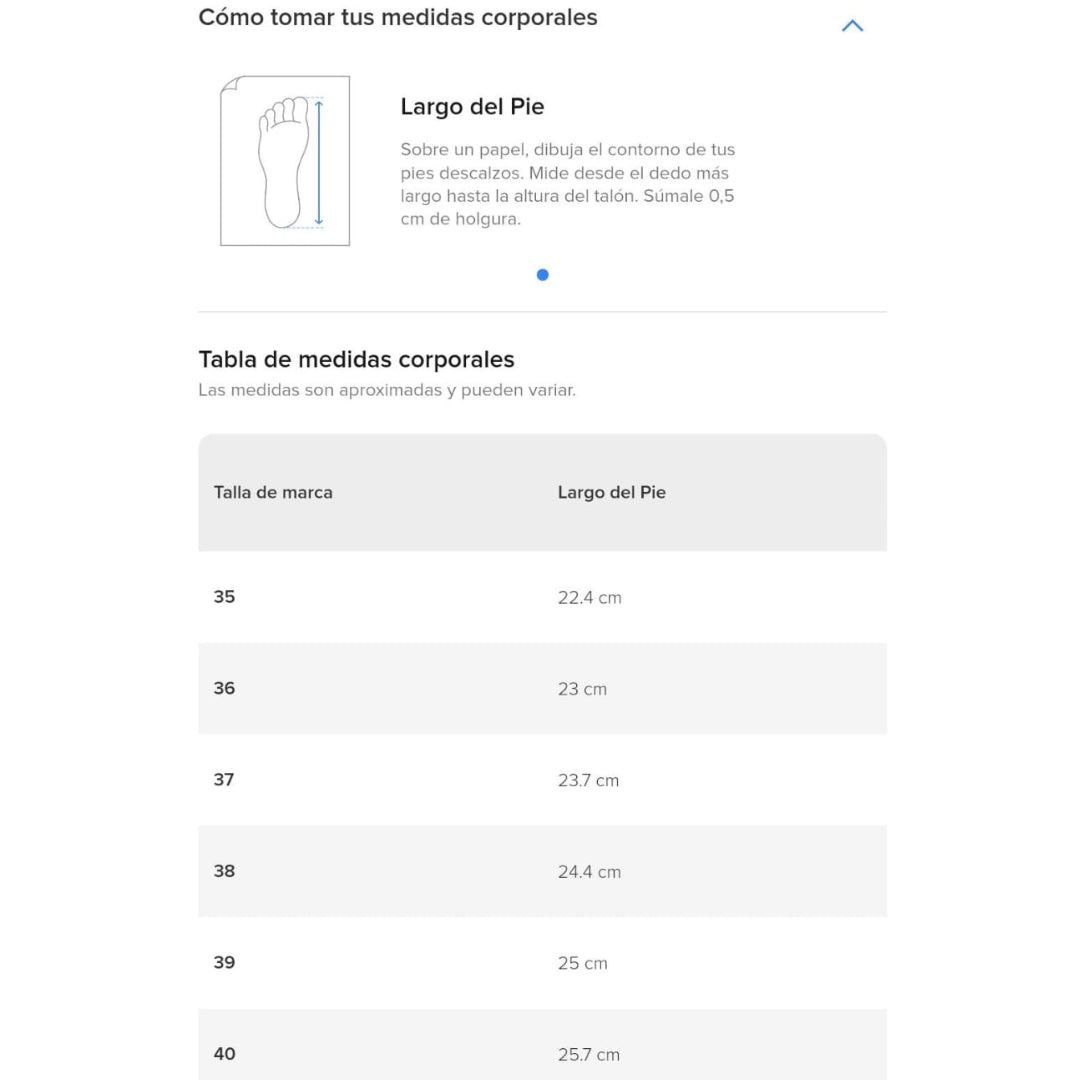The image size is (1080, 1080).
Task: Click the foot measuring instructions paragraph
Action: pyautogui.click(x=567, y=184)
